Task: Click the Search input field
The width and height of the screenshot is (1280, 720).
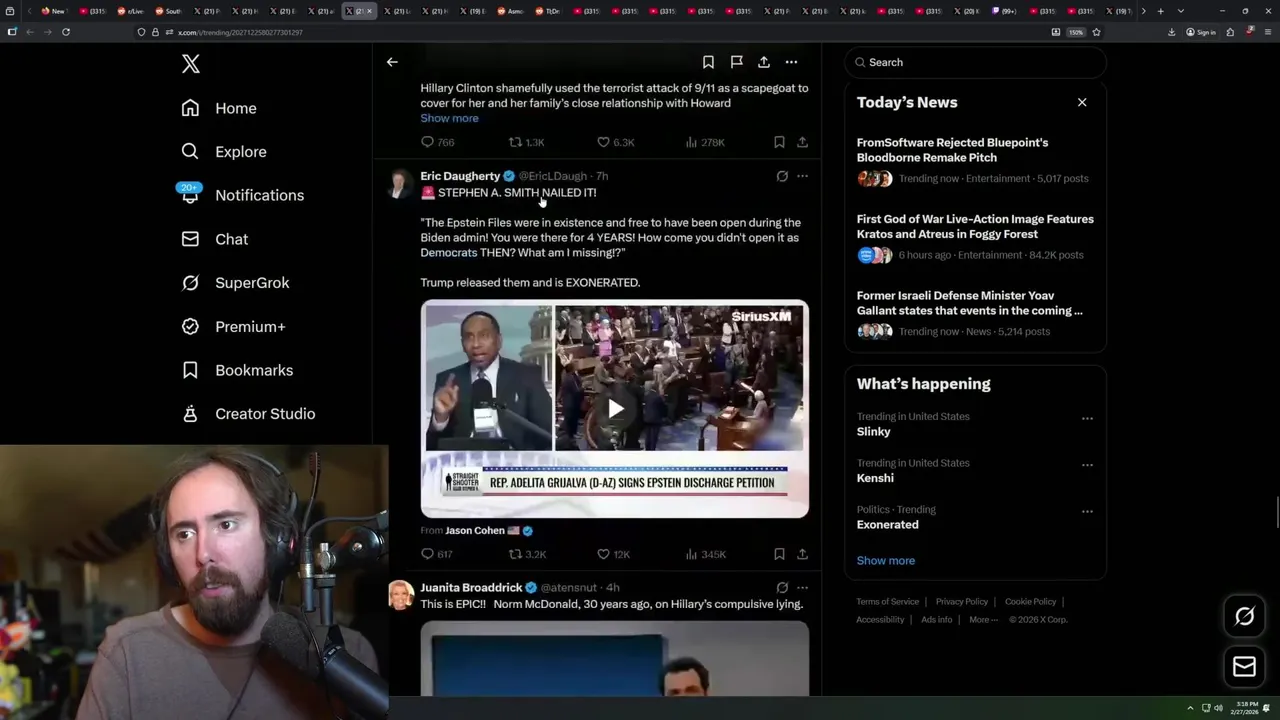Action: [976, 62]
